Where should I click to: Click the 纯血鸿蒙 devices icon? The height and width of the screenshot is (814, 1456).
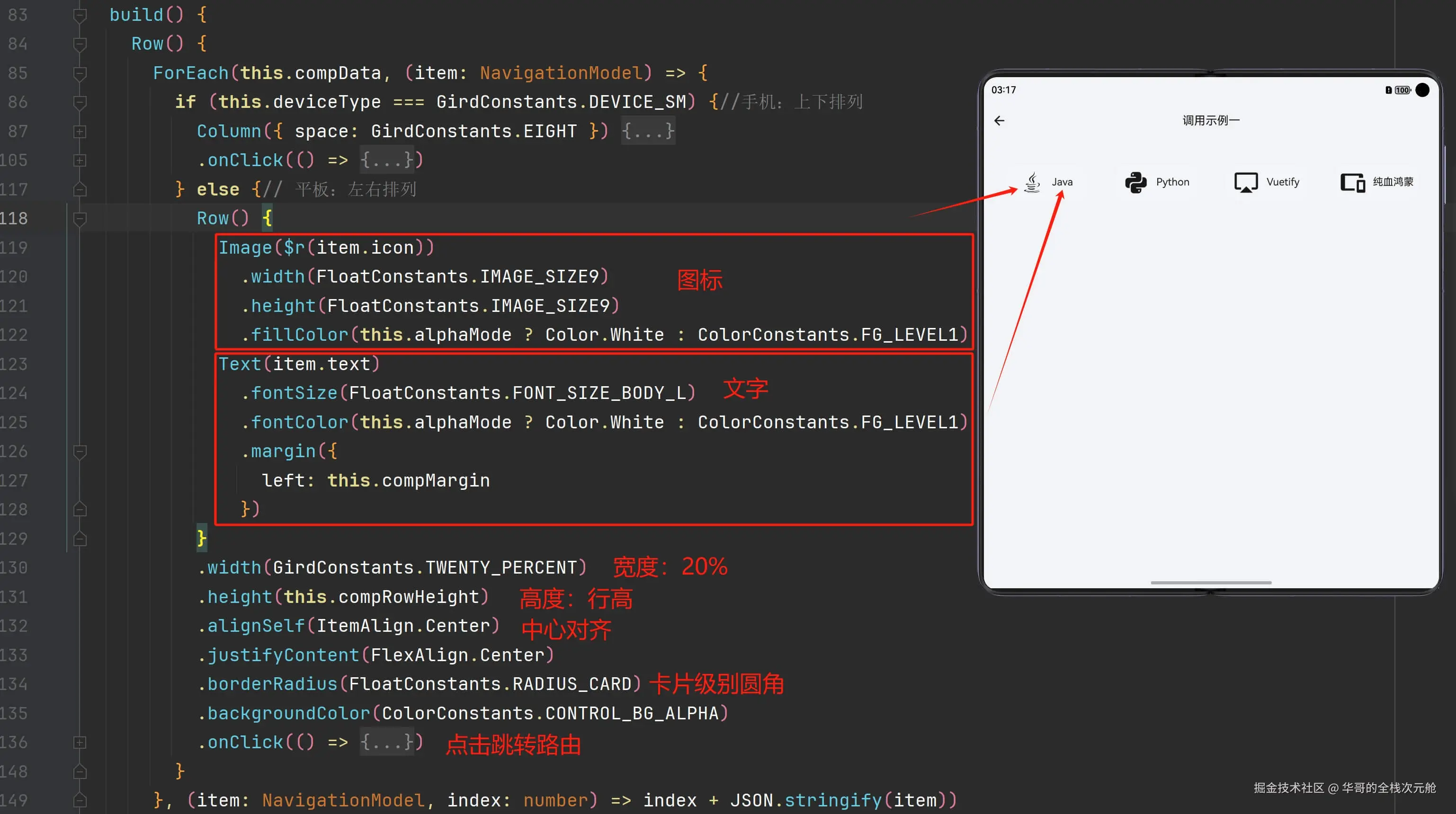pos(1353,182)
